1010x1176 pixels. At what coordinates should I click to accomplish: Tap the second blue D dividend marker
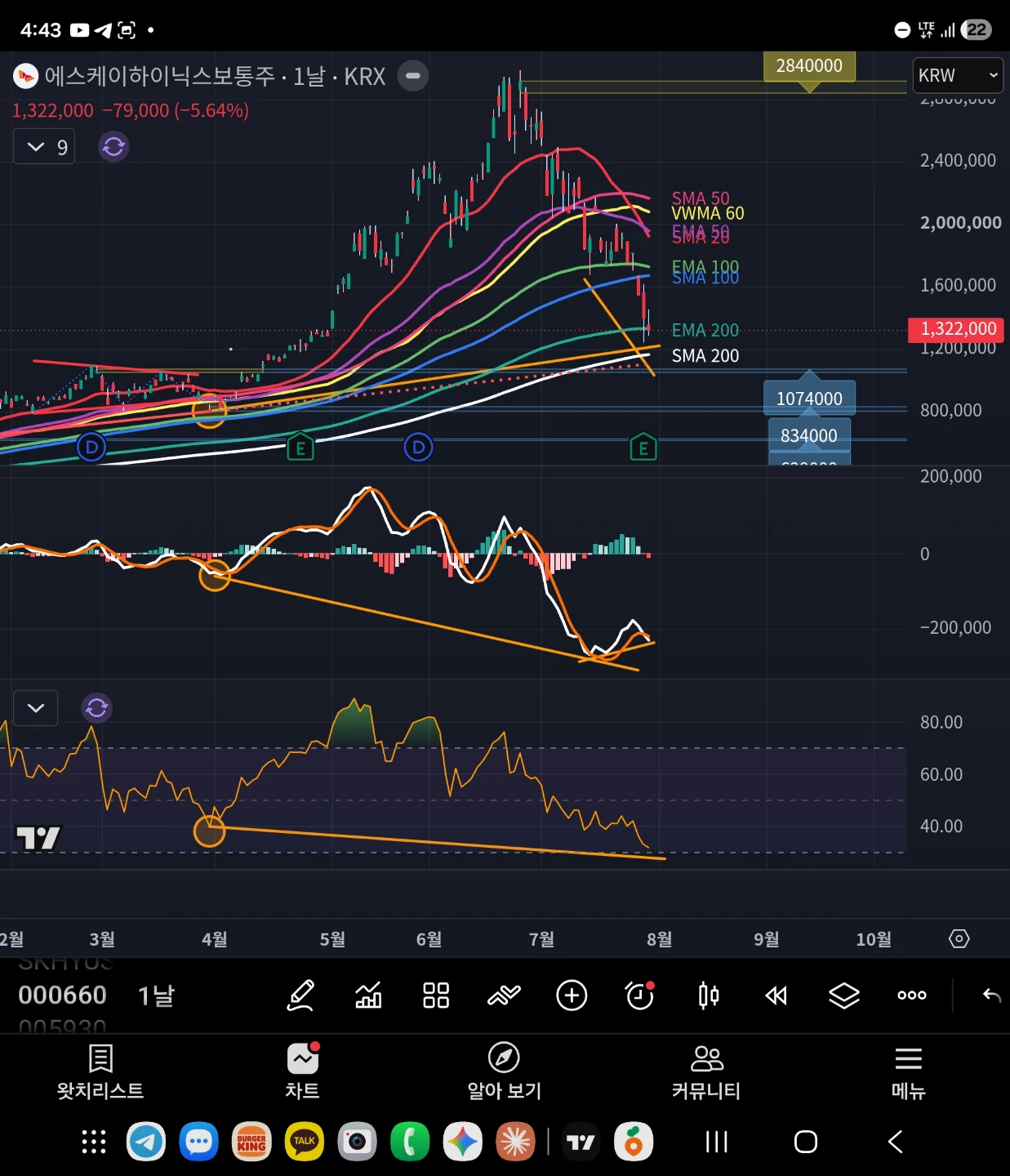click(419, 447)
